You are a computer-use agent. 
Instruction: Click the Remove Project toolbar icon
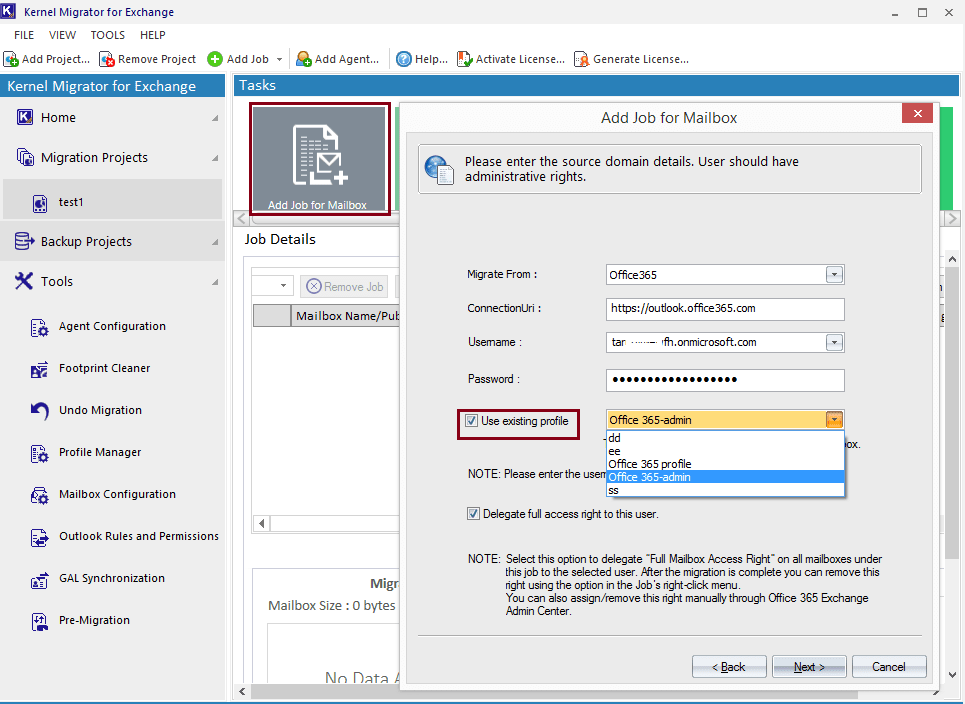coord(107,59)
